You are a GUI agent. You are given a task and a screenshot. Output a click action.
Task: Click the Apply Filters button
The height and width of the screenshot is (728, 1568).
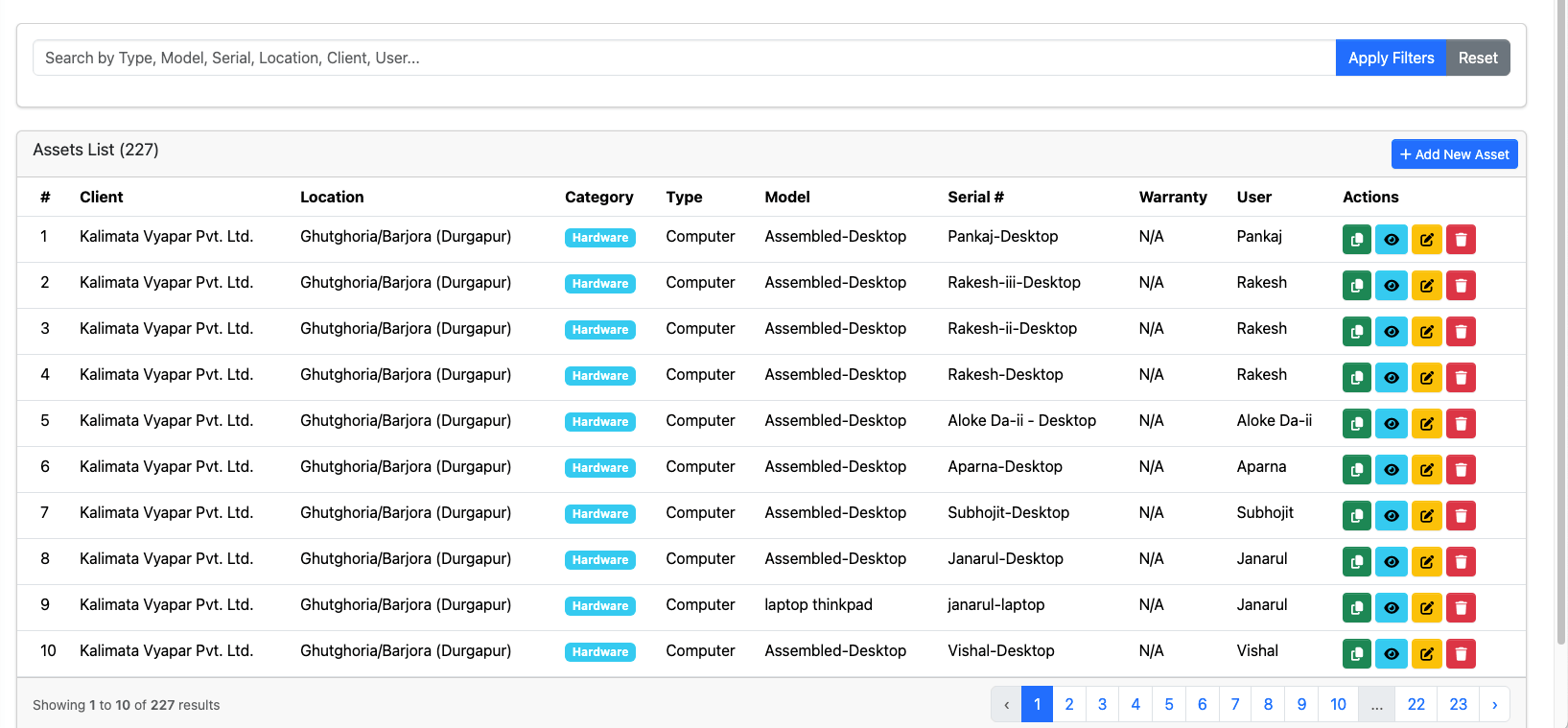[1391, 59]
